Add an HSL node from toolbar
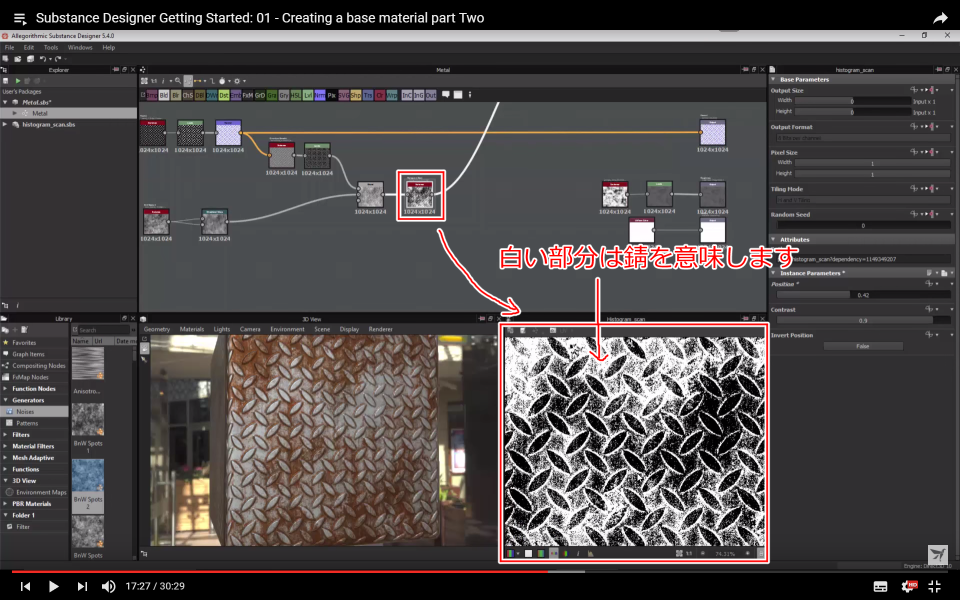 pyautogui.click(x=295, y=96)
